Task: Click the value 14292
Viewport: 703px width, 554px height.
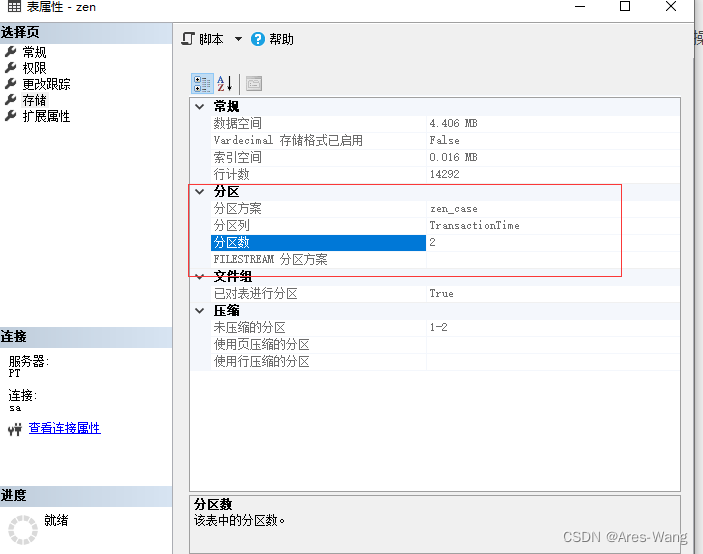Action: [x=444, y=174]
